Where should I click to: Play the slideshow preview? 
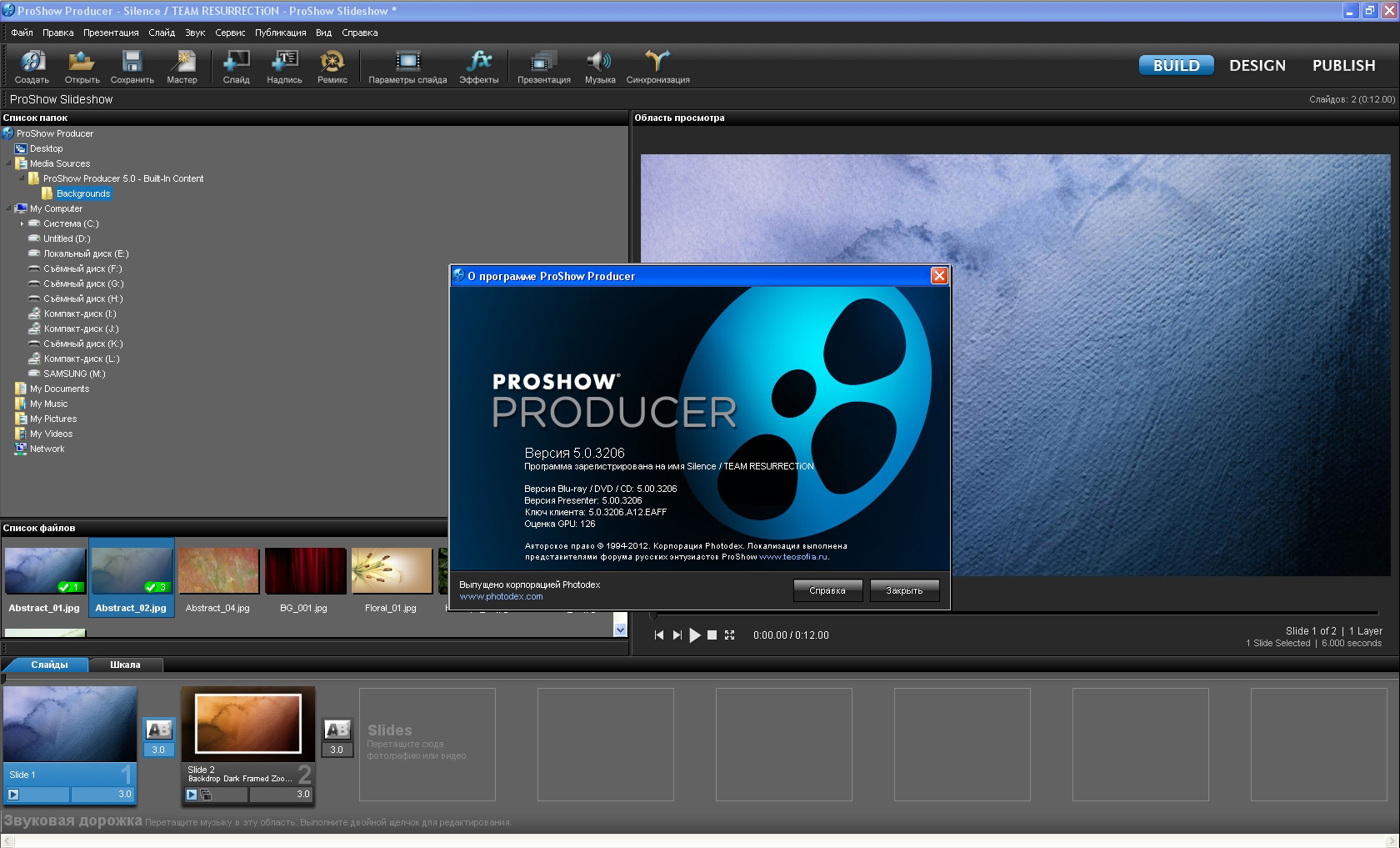click(695, 635)
